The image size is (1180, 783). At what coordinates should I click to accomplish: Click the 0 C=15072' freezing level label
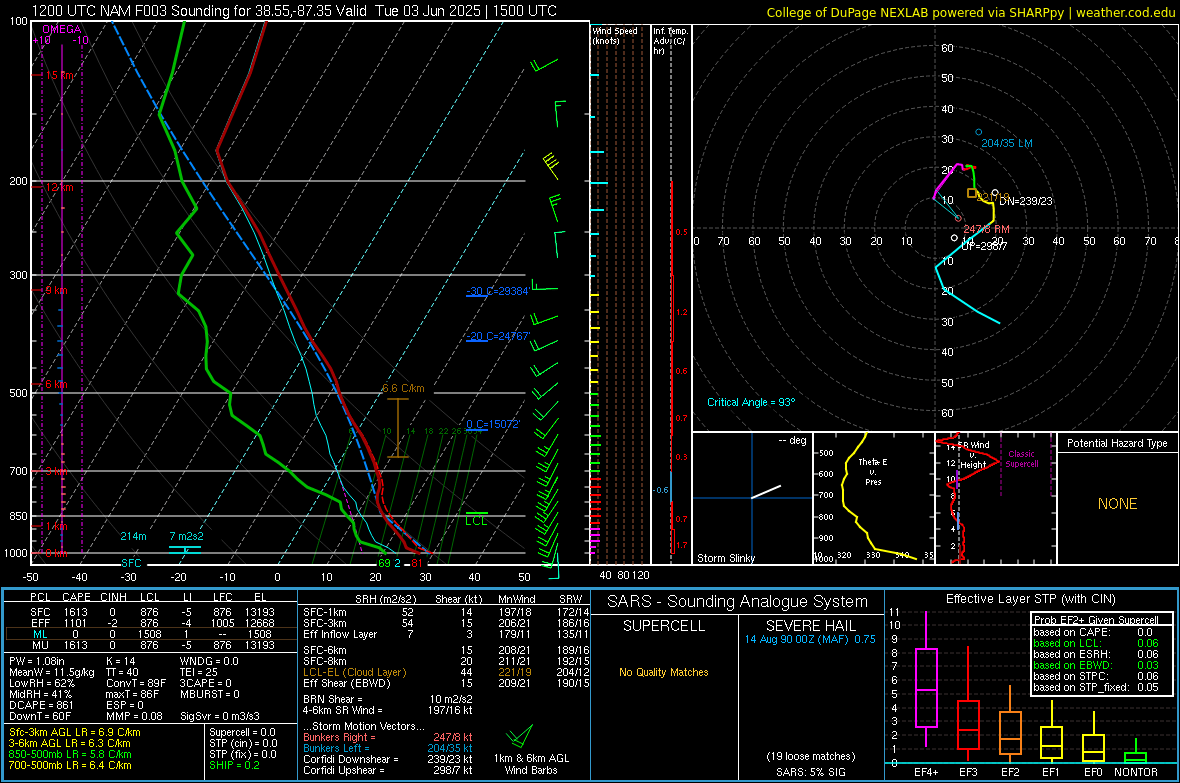[x=493, y=424]
